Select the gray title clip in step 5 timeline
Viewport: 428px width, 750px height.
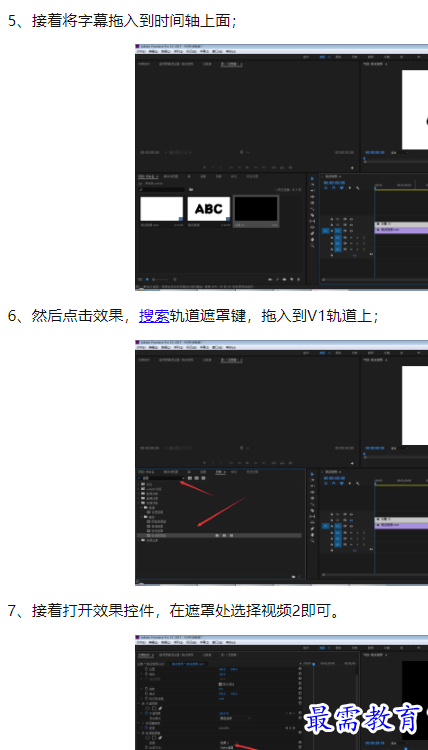tap(402, 224)
